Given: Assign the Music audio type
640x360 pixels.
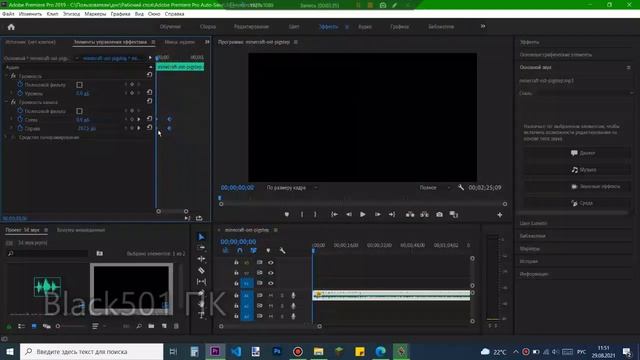Looking at the screenshot, I should tap(578, 169).
